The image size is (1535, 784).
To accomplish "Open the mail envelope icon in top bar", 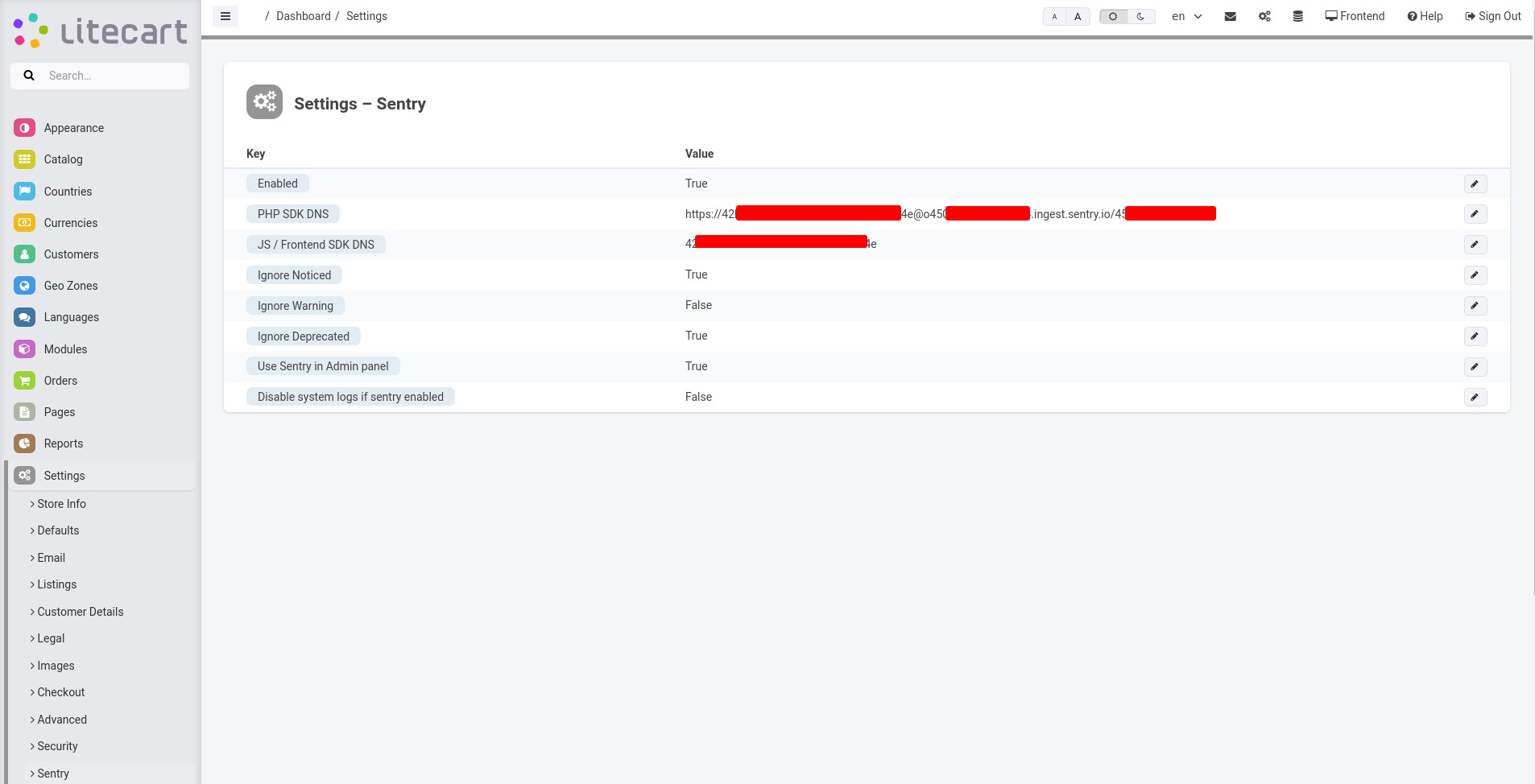I will tap(1230, 16).
